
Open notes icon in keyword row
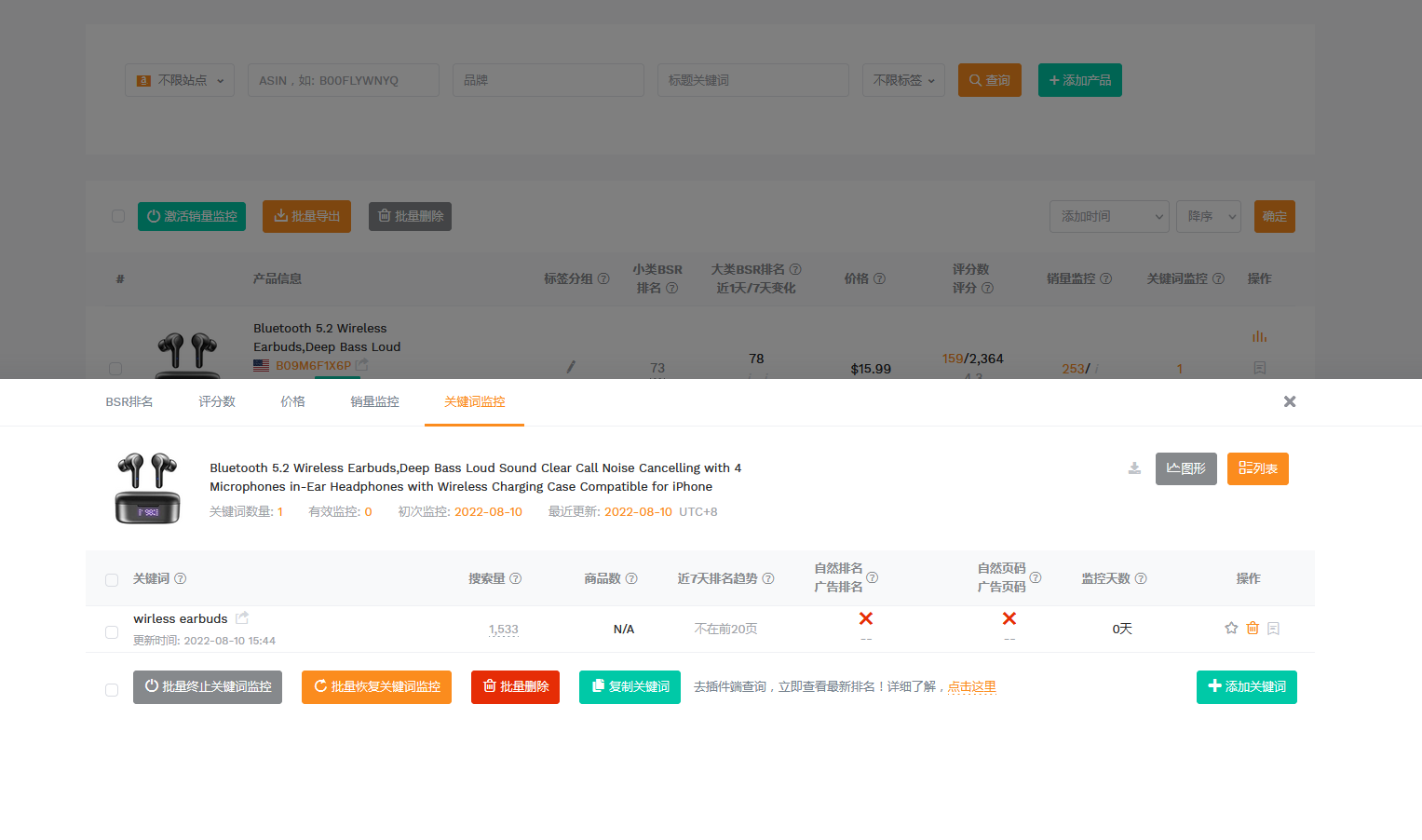(1274, 629)
